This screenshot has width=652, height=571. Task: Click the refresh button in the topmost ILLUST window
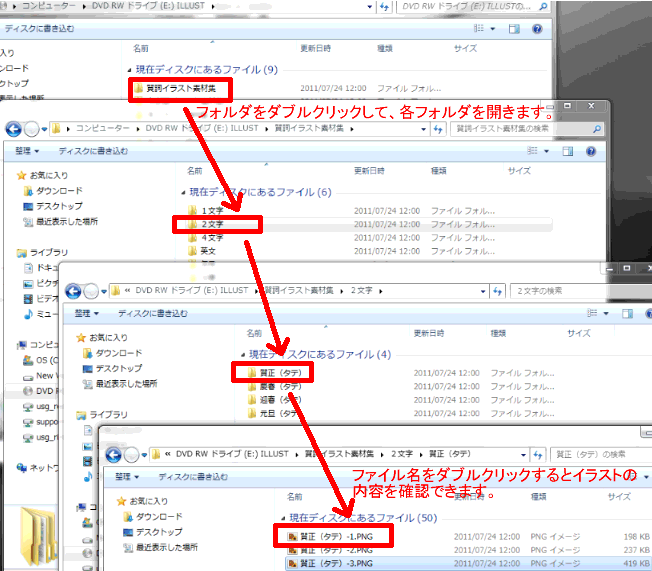(385, 7)
